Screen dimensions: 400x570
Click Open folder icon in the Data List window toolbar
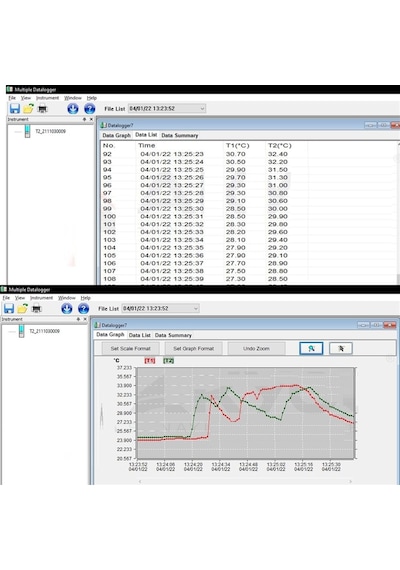pos(28,108)
